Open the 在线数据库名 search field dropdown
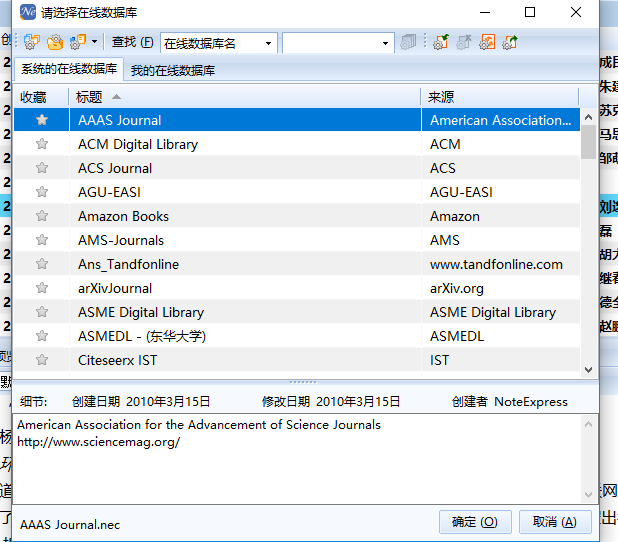 pos(268,43)
